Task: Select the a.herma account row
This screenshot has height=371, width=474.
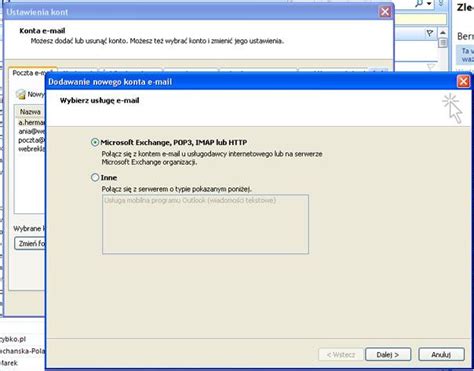Action: tap(31, 122)
